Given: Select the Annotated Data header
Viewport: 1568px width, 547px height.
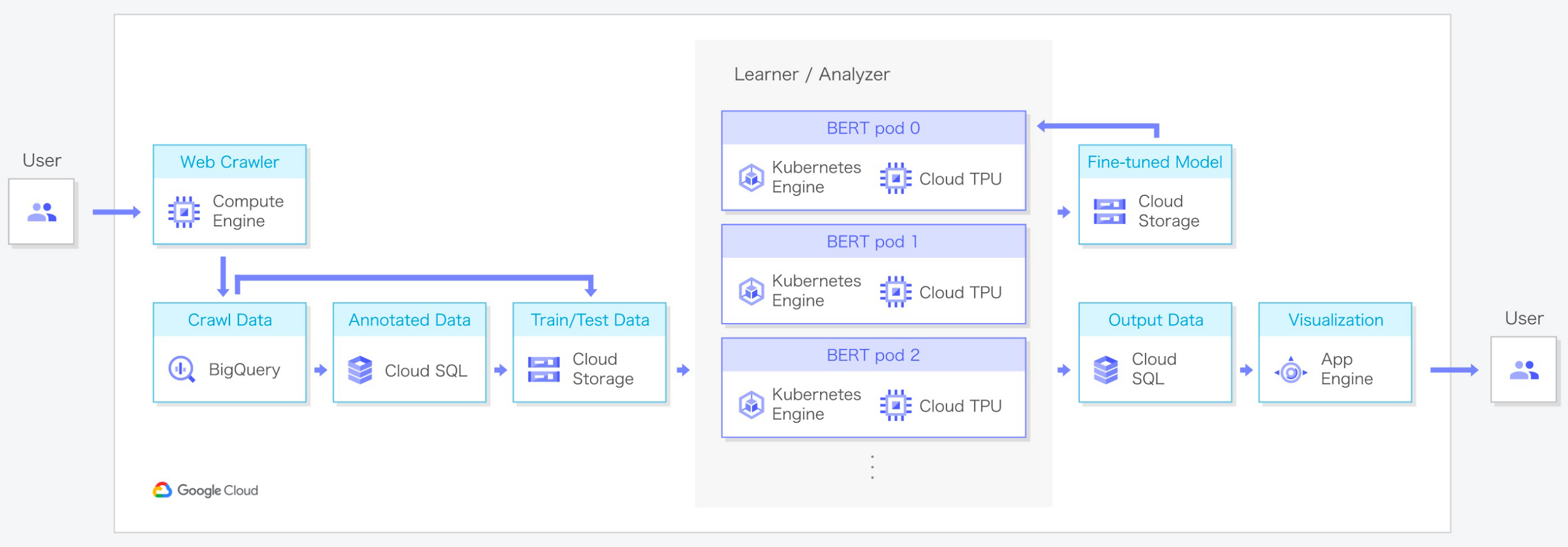Looking at the screenshot, I should pos(409,320).
